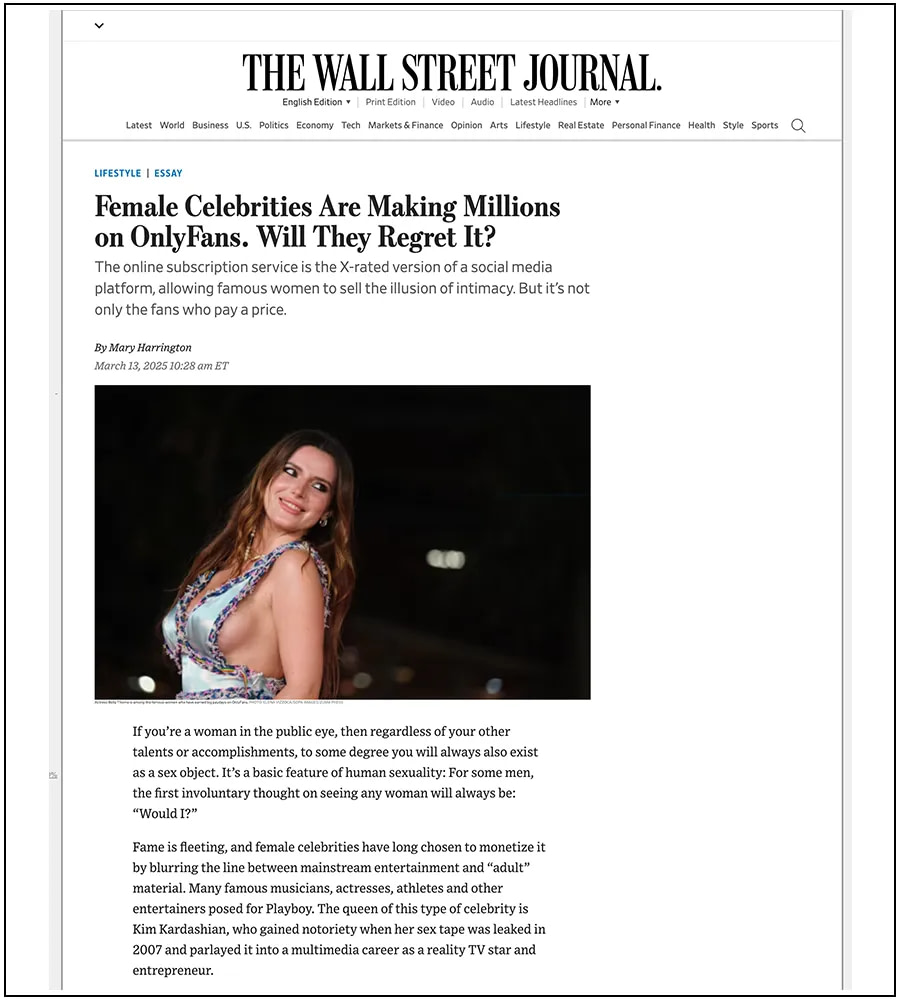
Task: Click the Bella Thorne article photo
Action: point(342,541)
